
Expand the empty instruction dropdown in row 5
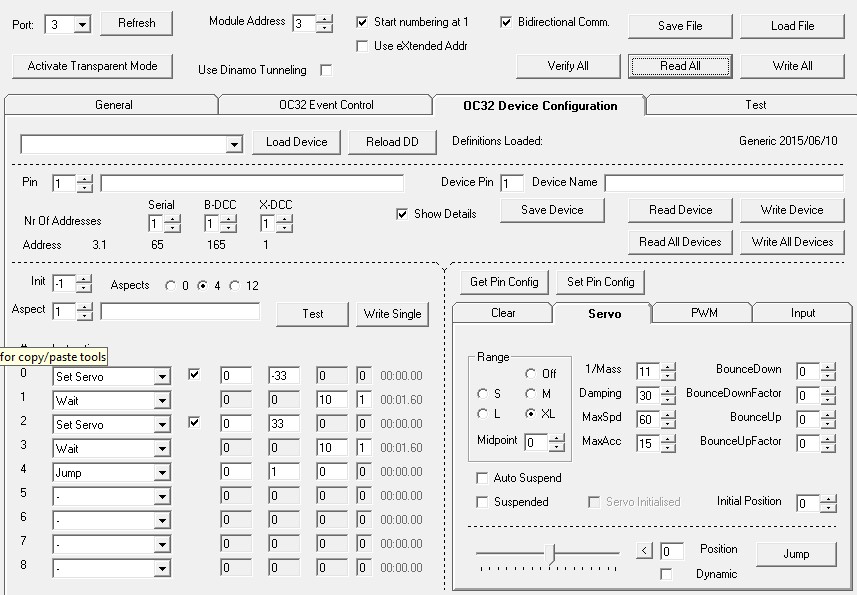click(x=162, y=497)
